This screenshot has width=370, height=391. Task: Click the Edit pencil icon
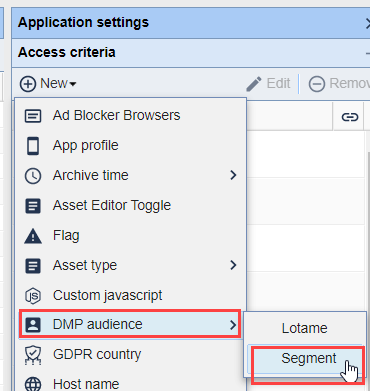point(254,84)
